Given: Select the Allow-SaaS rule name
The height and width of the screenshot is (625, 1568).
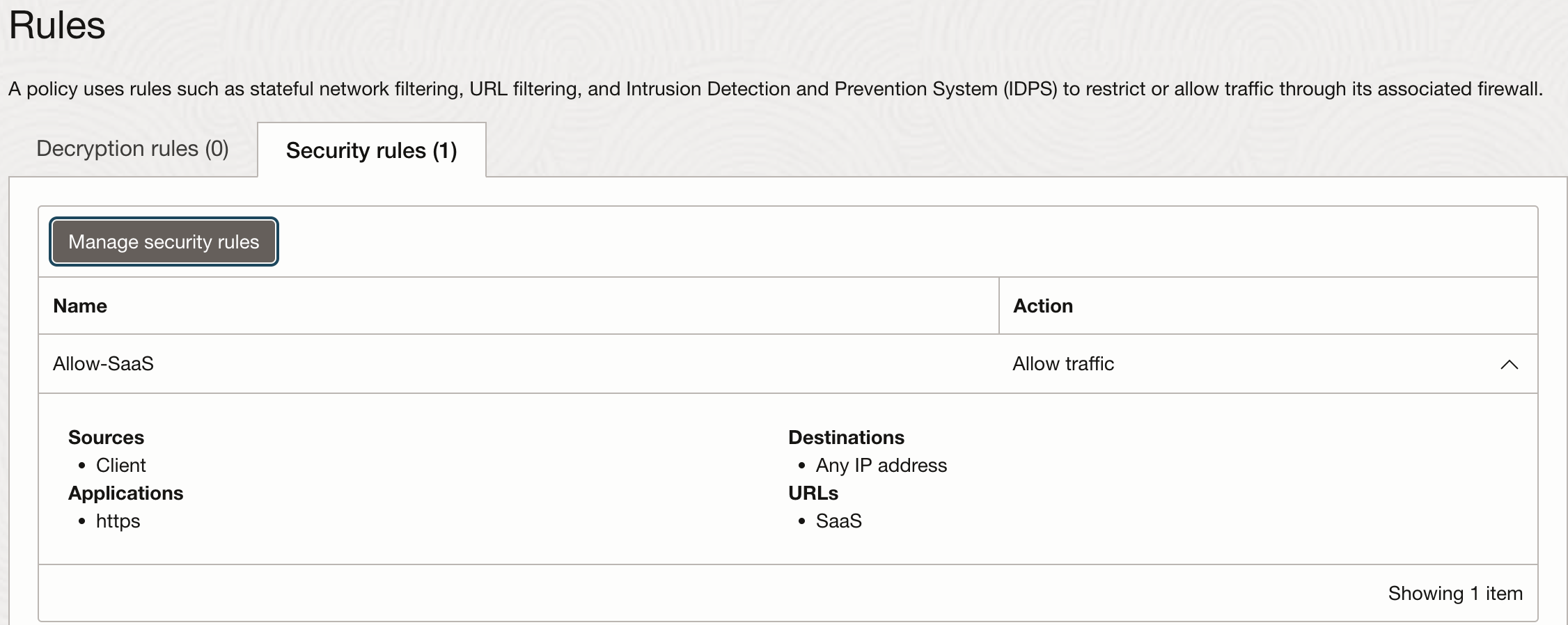Looking at the screenshot, I should (103, 363).
